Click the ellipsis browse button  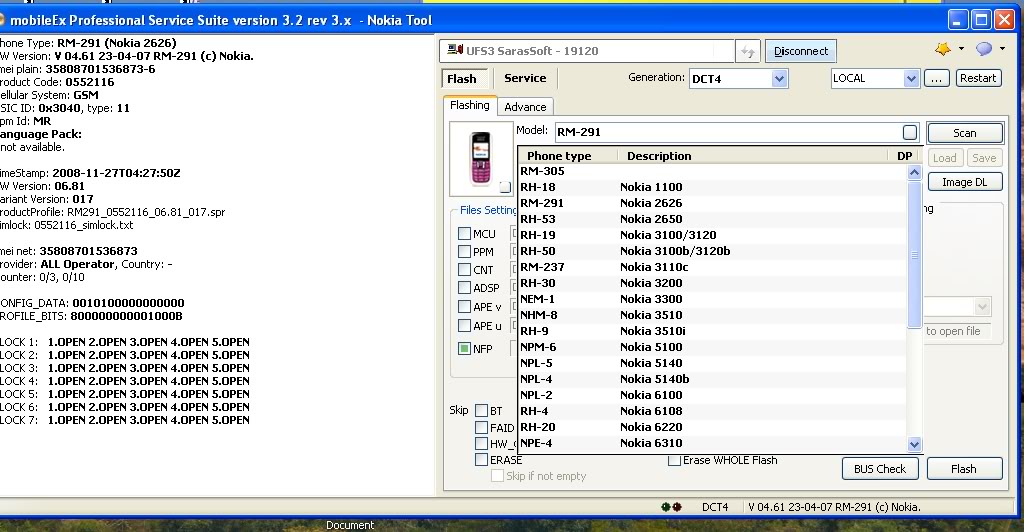point(936,78)
